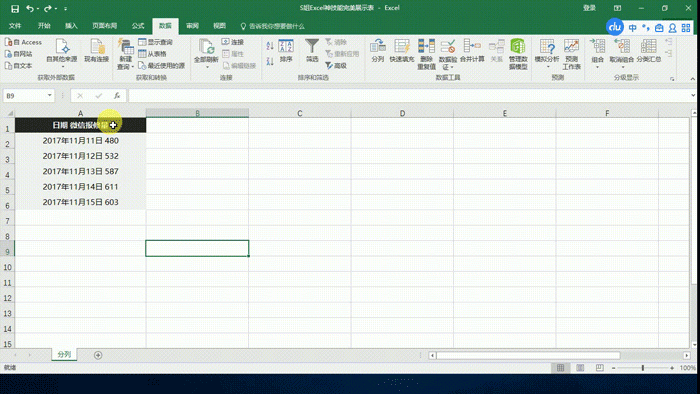Switch to 开始 home tab
This screenshot has height=394, width=700.
point(44,26)
